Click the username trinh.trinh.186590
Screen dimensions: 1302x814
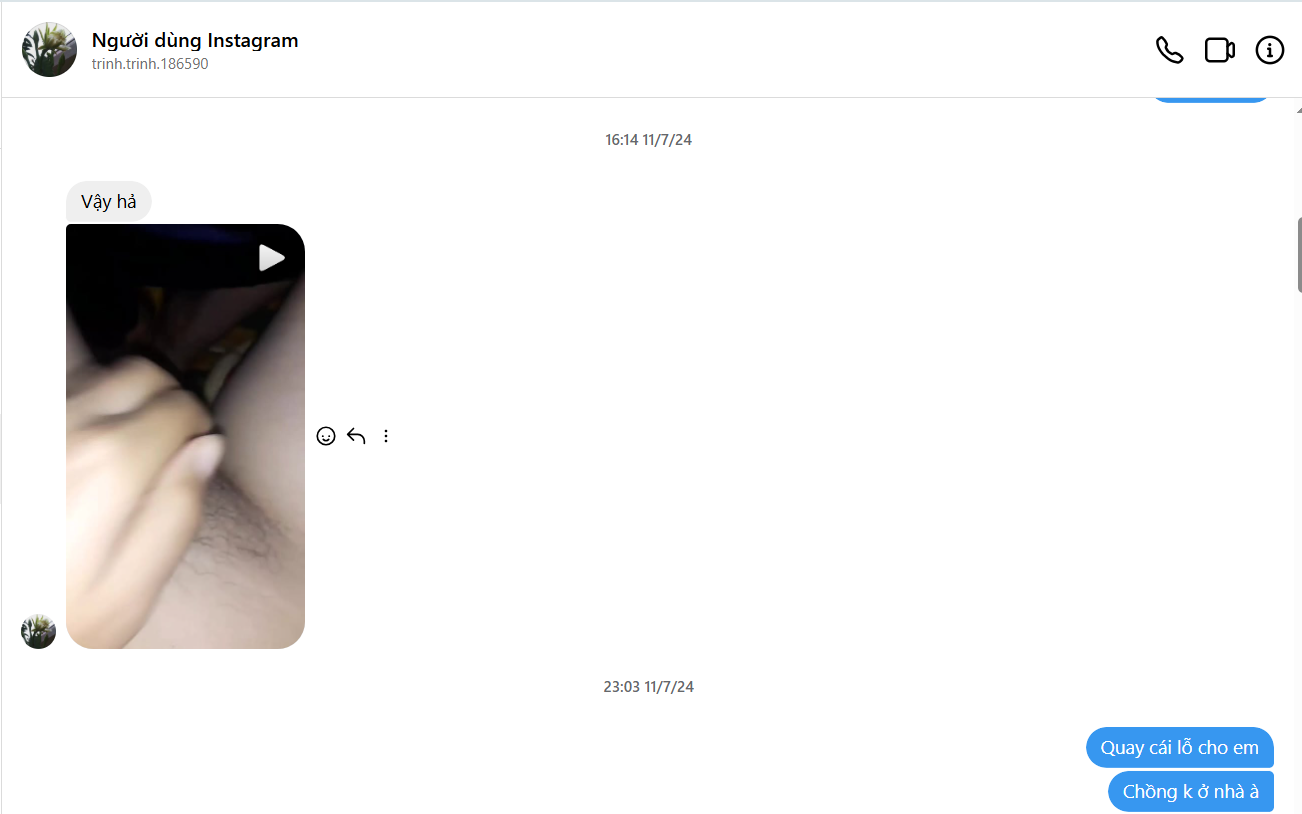point(150,64)
